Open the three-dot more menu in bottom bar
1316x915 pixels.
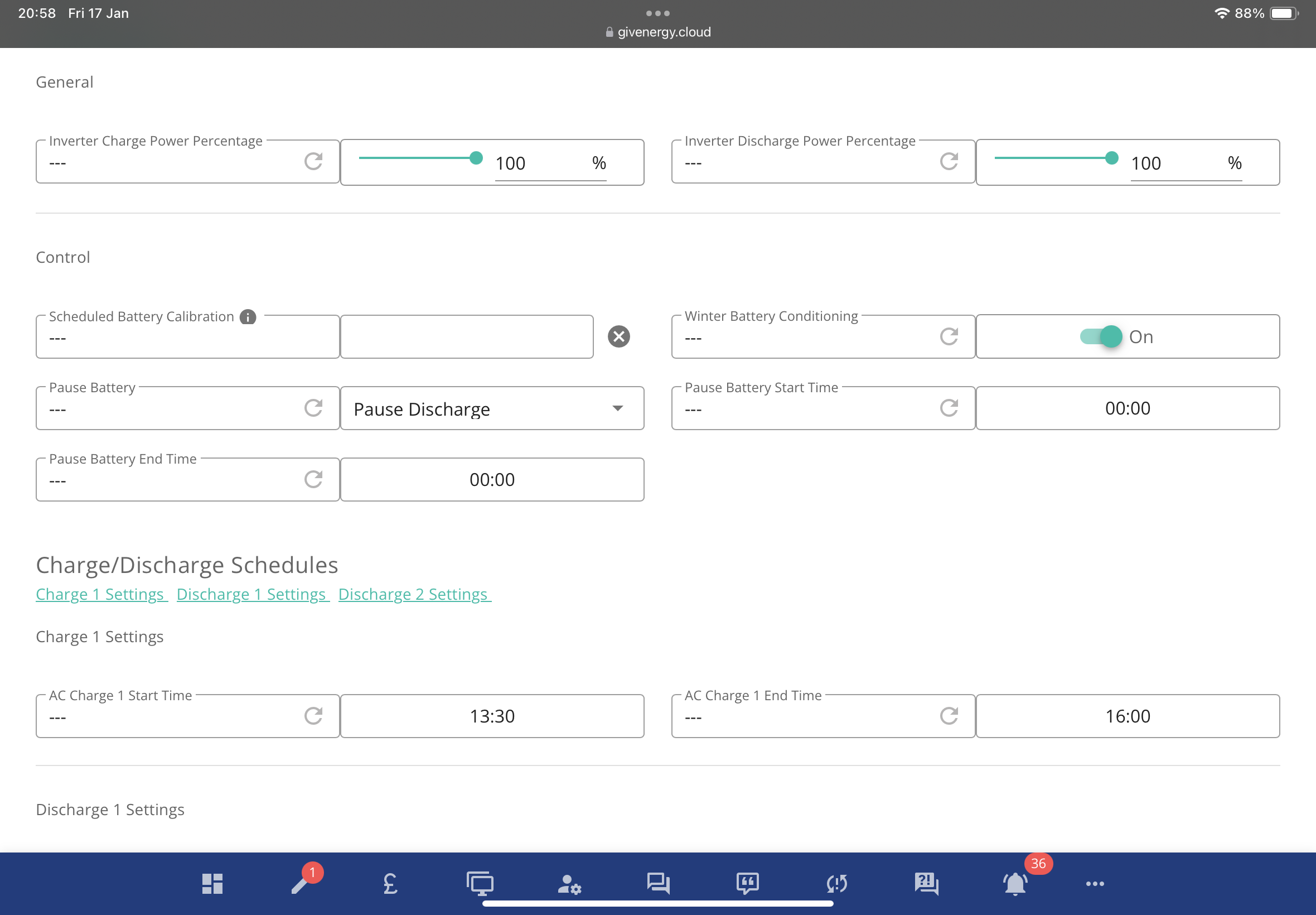(1095, 883)
